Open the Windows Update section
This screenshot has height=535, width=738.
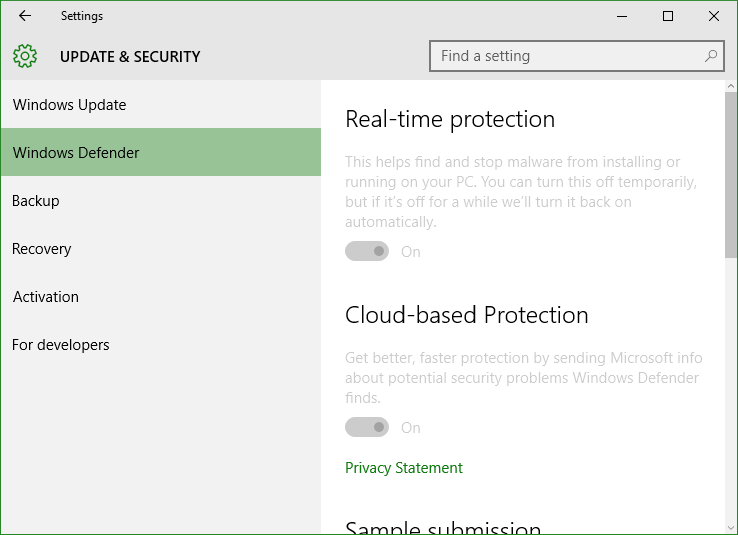point(161,104)
